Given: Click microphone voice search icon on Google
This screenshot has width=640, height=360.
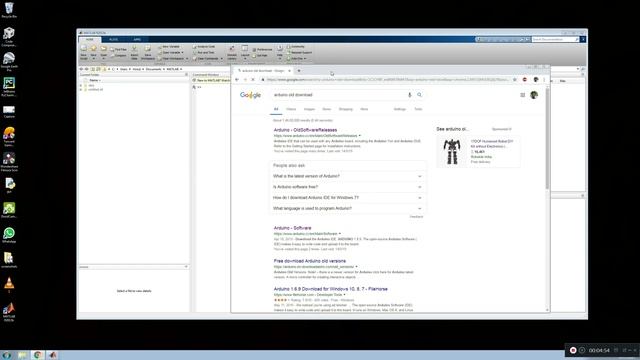Looking at the screenshot, I should (409, 95).
